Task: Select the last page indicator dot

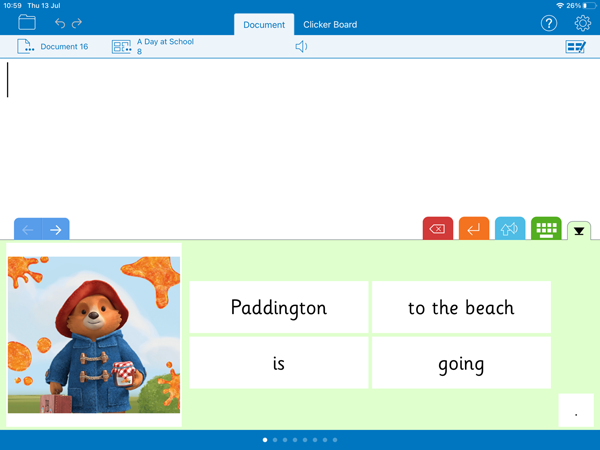Action: (335, 440)
